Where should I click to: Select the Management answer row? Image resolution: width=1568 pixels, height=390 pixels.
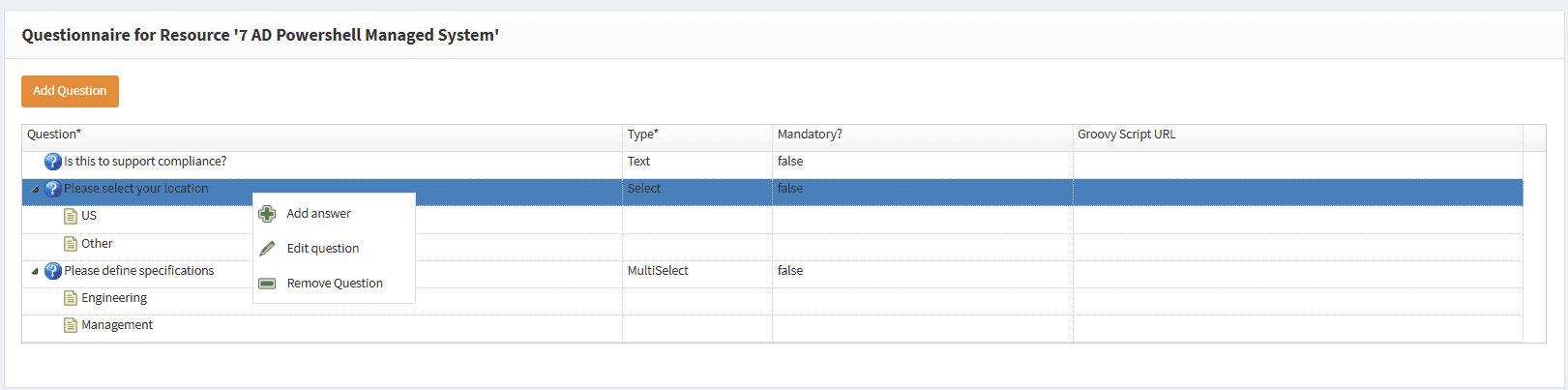point(117,325)
